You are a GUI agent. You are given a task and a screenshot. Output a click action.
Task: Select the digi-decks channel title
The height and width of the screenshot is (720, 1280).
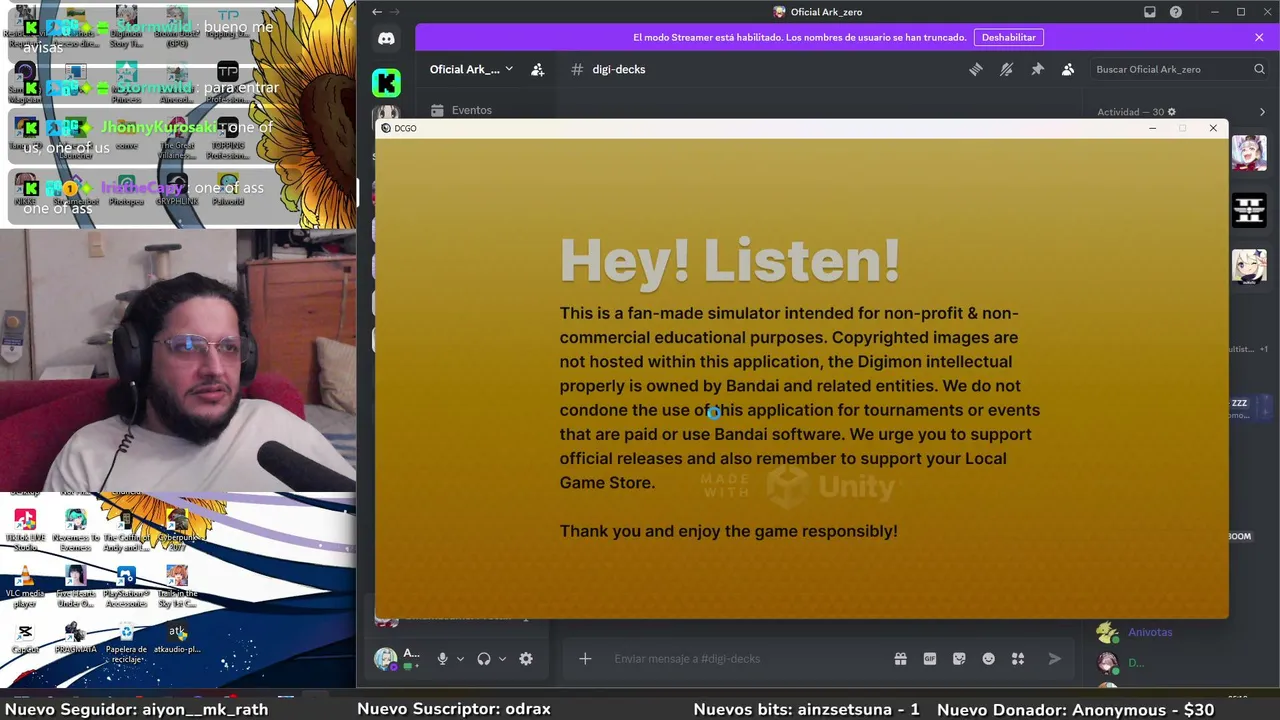618,69
